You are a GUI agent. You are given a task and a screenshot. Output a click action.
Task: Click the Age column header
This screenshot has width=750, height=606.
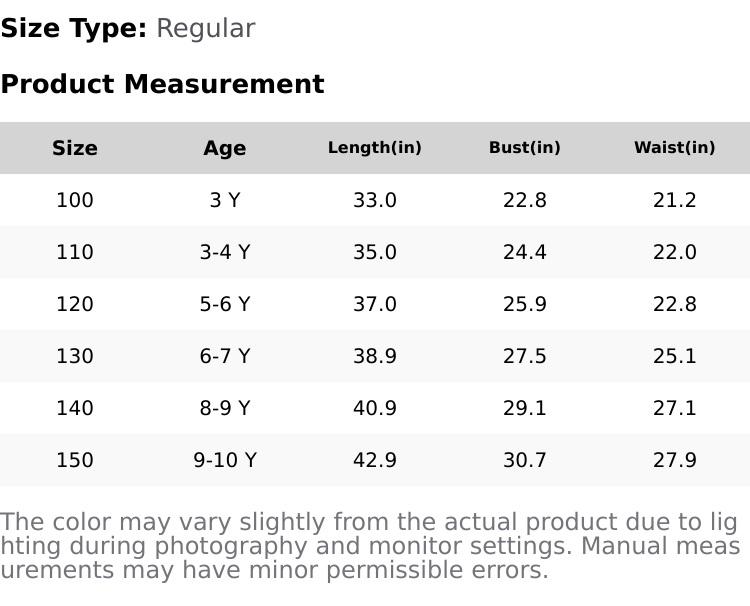225,148
